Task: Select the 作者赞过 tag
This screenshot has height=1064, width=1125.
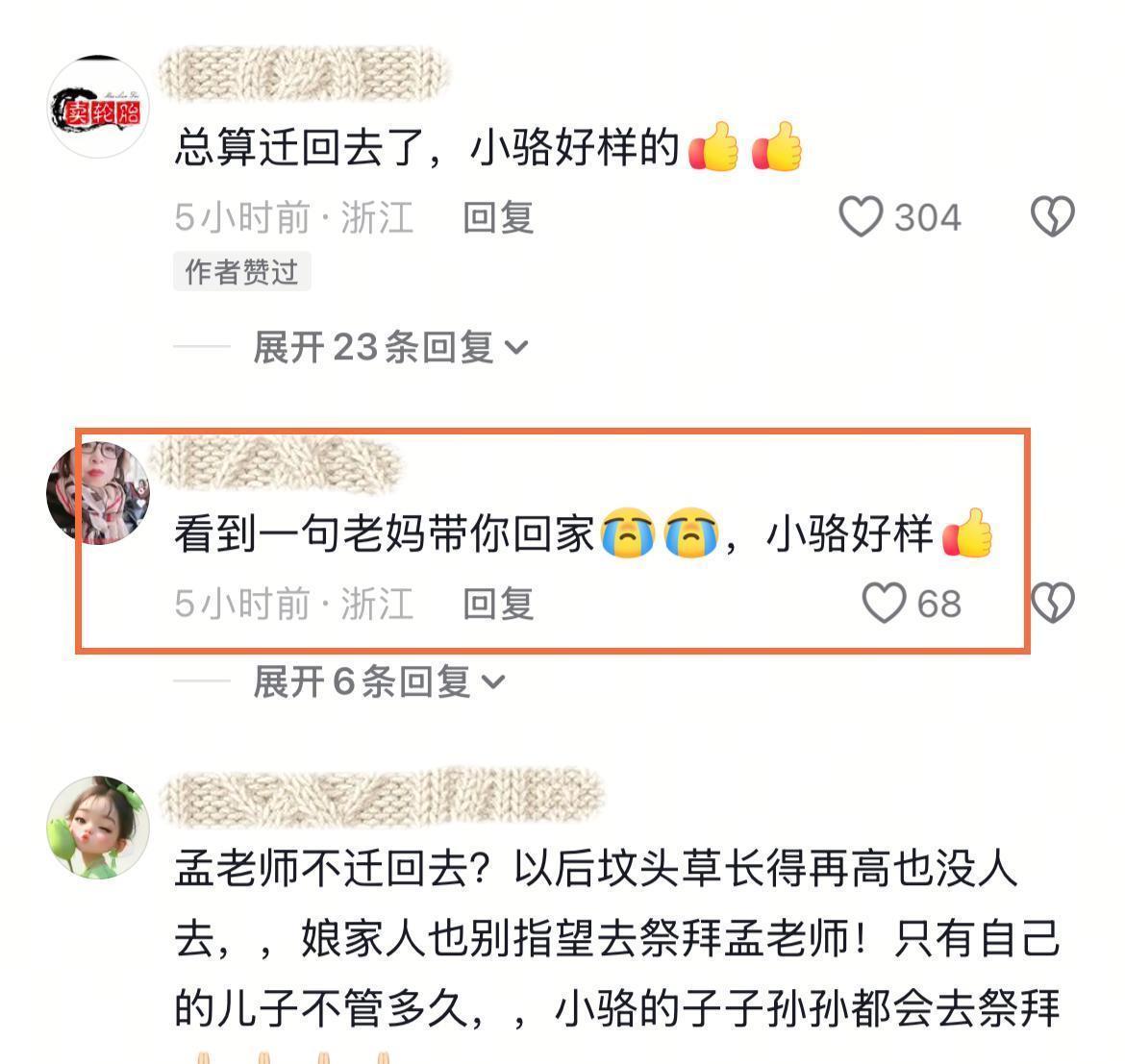Action: click(241, 272)
